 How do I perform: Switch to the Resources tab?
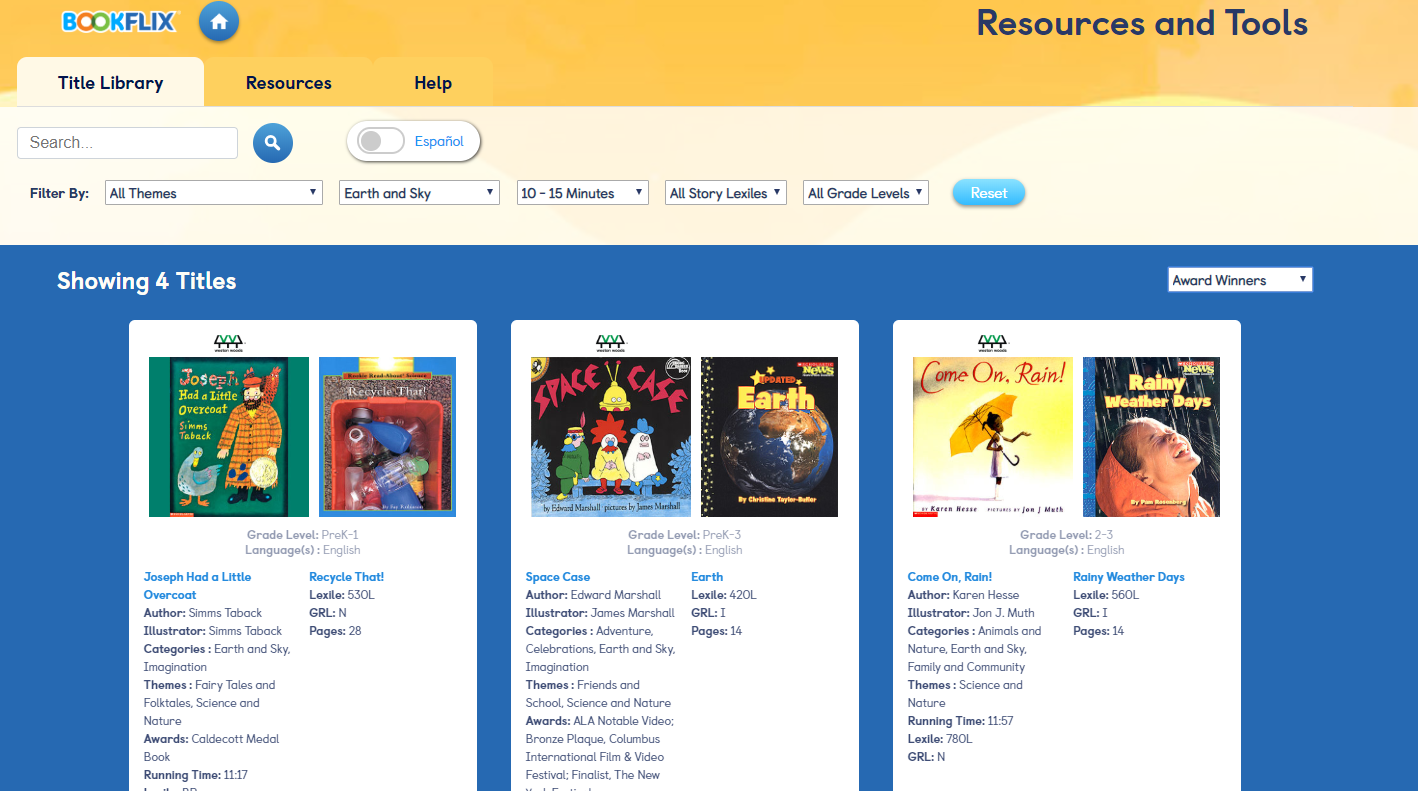click(x=289, y=83)
